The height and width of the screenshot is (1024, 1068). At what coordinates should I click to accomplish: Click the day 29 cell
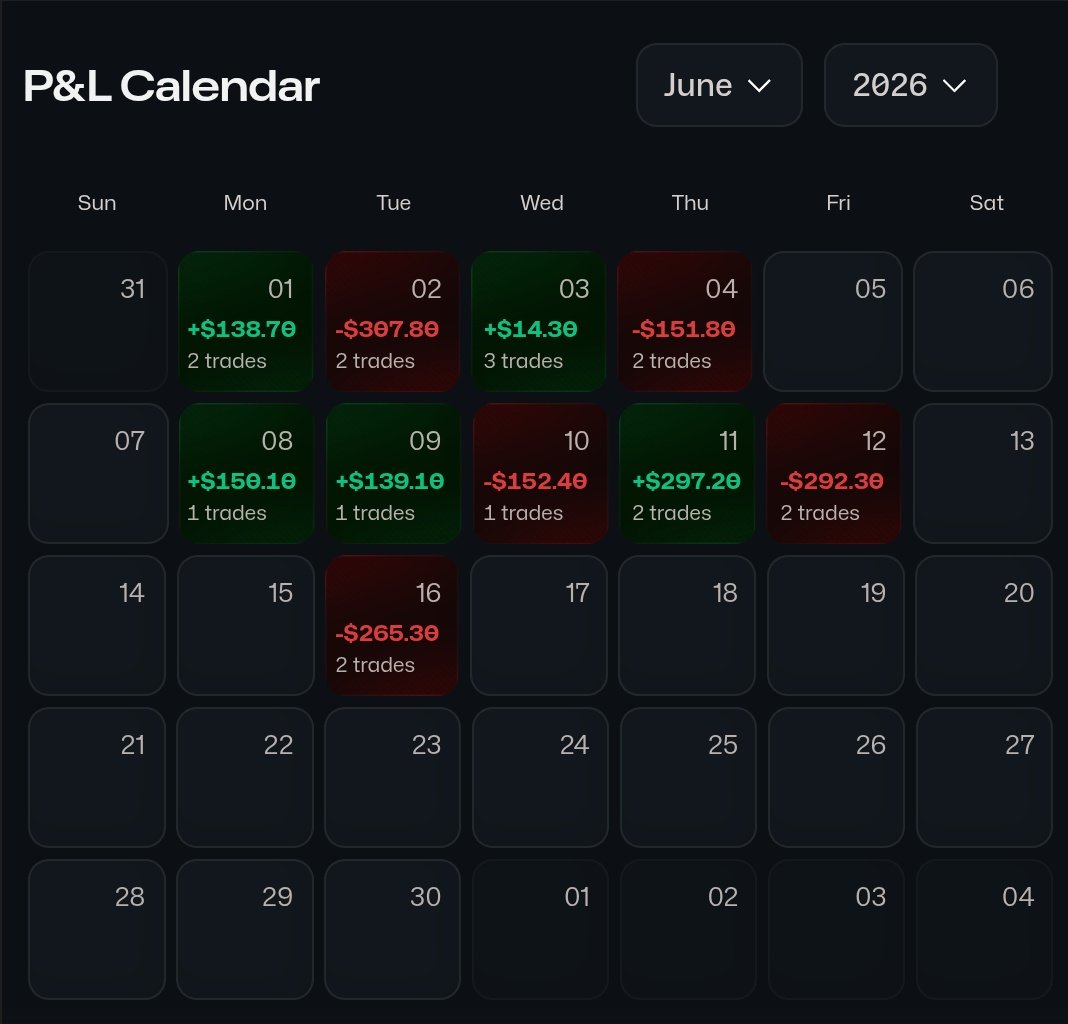pos(245,929)
